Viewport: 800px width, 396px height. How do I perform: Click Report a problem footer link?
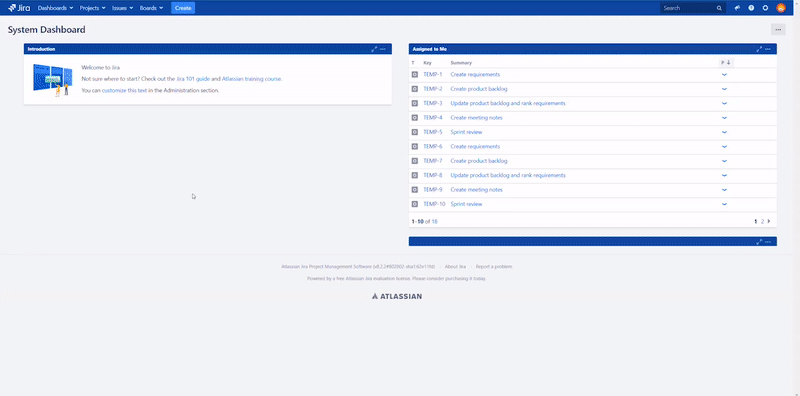click(x=493, y=266)
